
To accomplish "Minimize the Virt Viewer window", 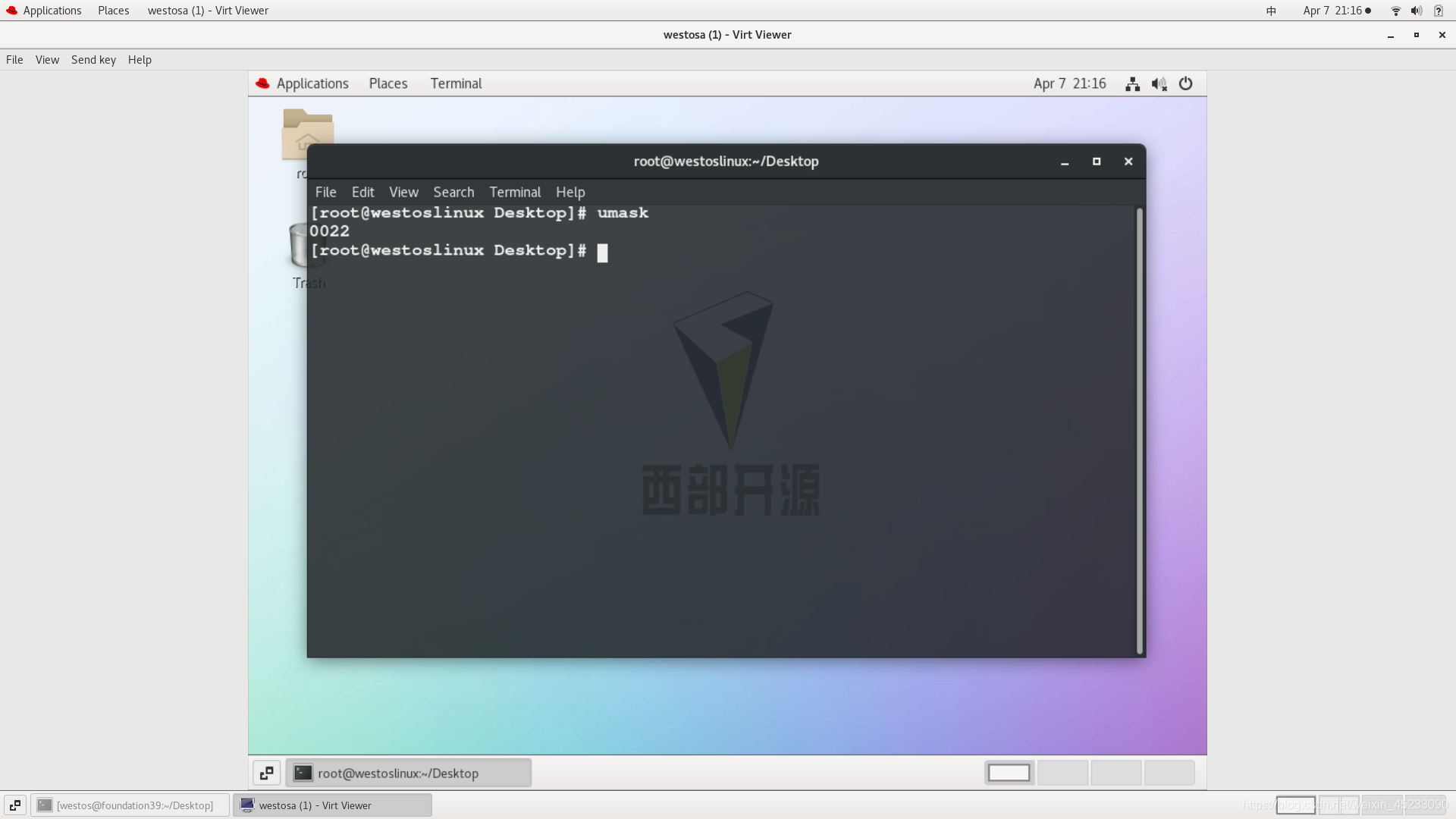I will pos(1391,36).
